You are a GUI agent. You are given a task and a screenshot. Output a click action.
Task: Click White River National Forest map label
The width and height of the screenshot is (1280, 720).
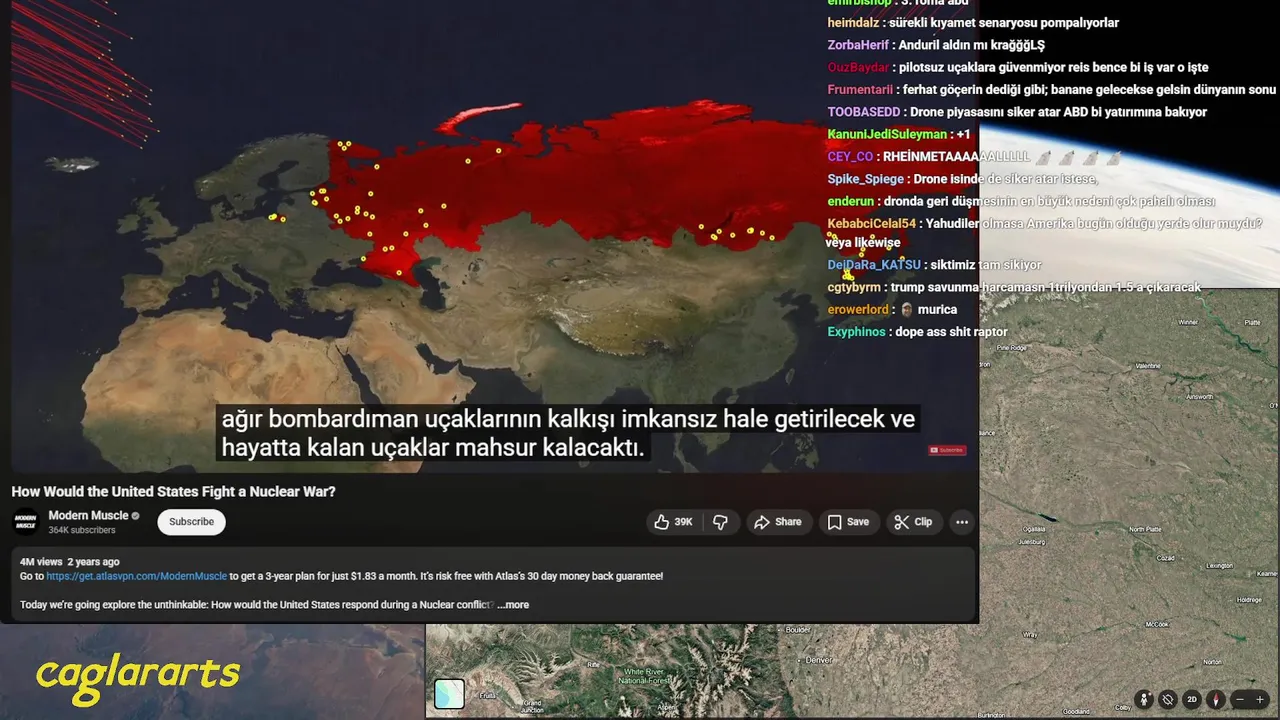coord(643,676)
